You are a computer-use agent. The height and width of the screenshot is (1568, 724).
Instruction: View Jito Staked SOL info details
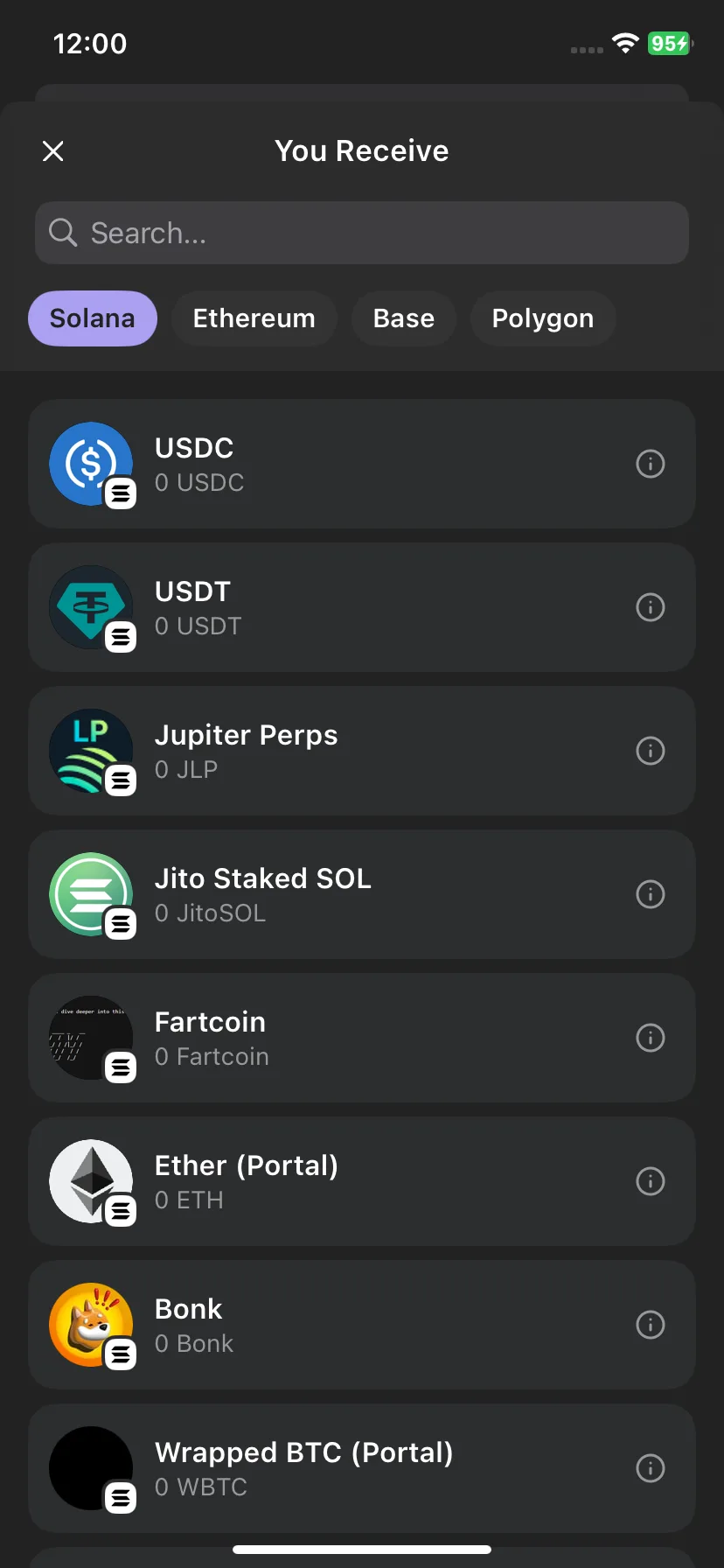[650, 894]
